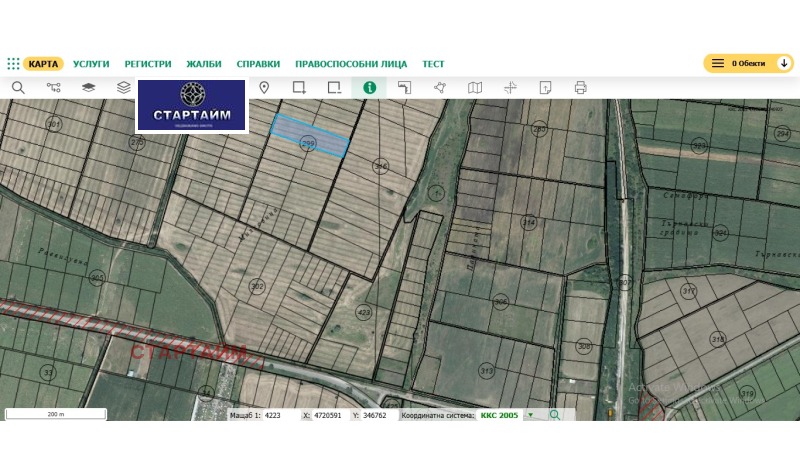Viewport: 800px width, 449px height.
Task: Open the ТЕСТ menu item
Action: pos(433,64)
